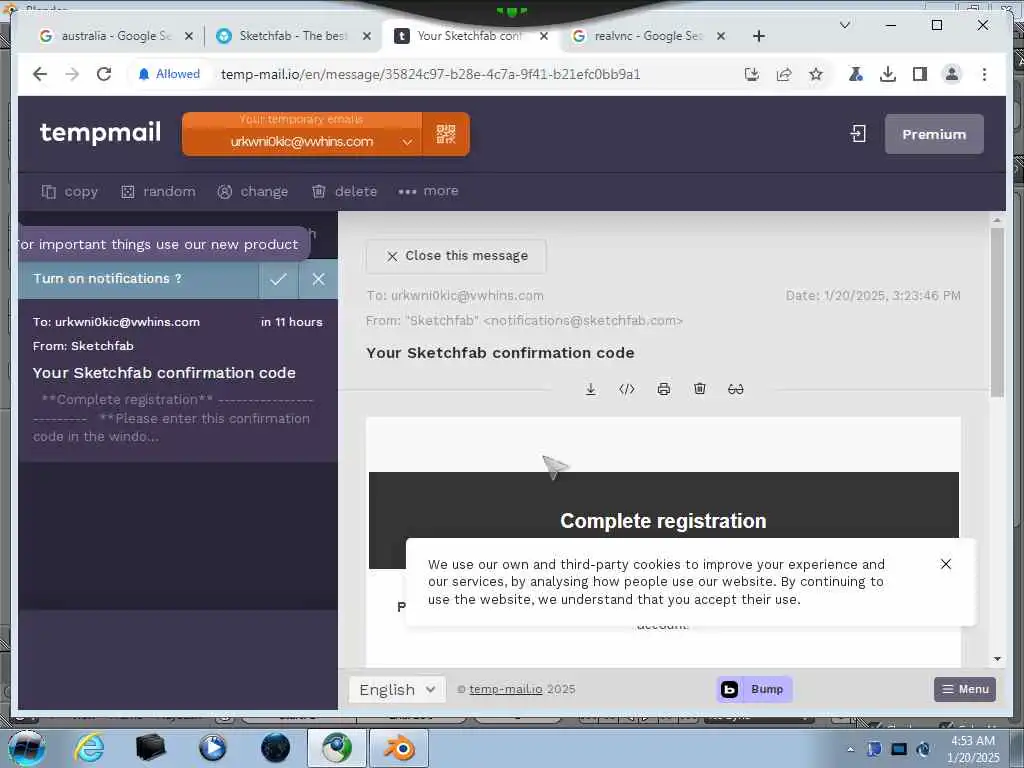The image size is (1024, 768).
Task: Close the cookie consent banner
Action: click(945, 564)
